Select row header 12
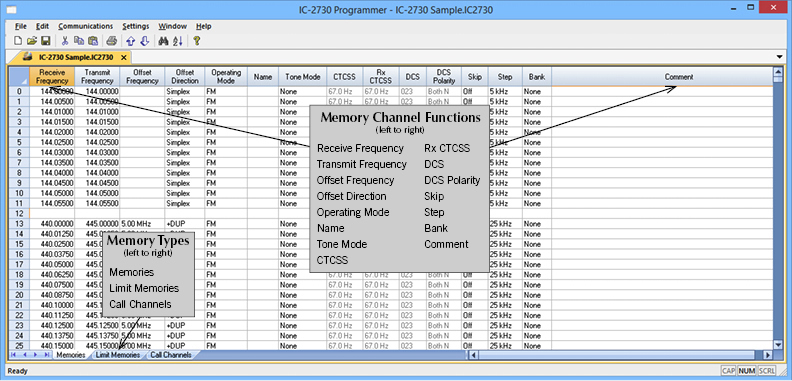Viewport: 792px width, 381px height. (19, 213)
